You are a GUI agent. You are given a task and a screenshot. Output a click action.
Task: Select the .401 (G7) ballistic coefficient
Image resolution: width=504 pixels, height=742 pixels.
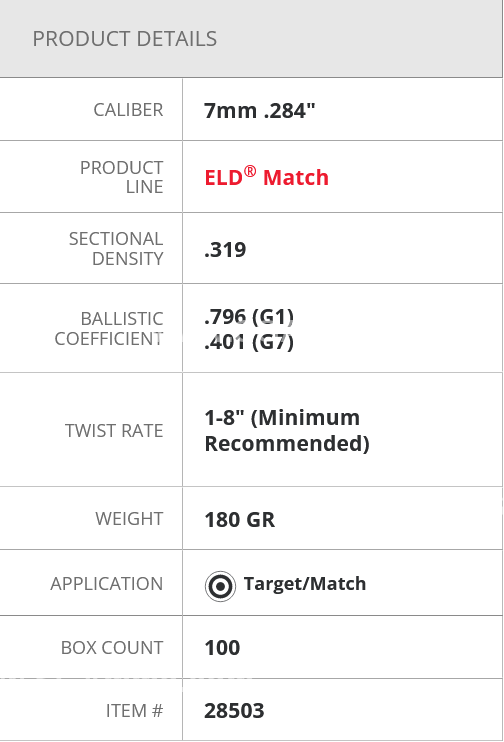(249, 342)
